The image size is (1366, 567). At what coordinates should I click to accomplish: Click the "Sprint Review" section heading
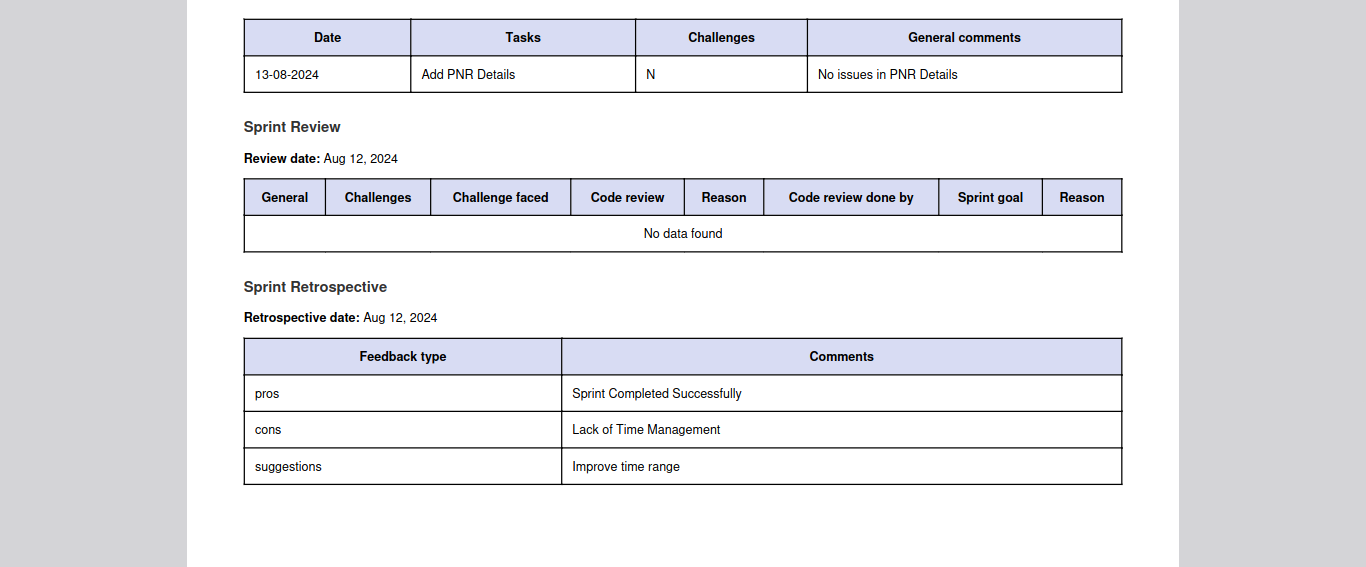[x=292, y=127]
